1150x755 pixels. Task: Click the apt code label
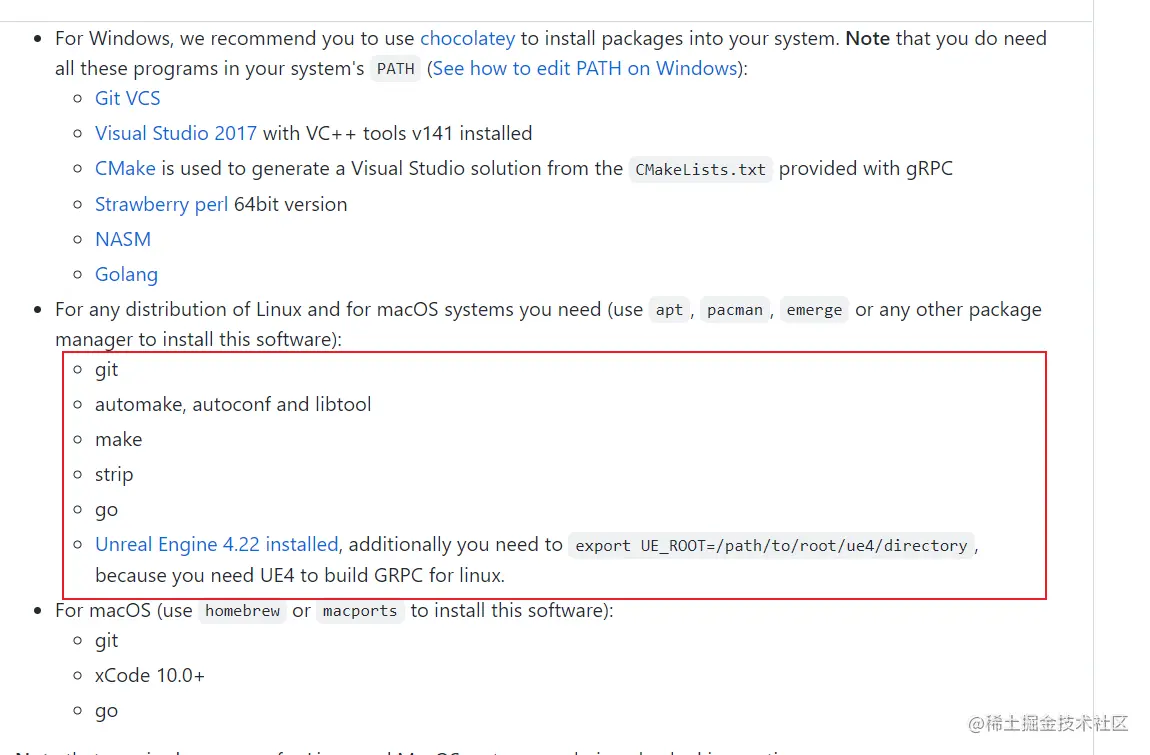pos(669,310)
